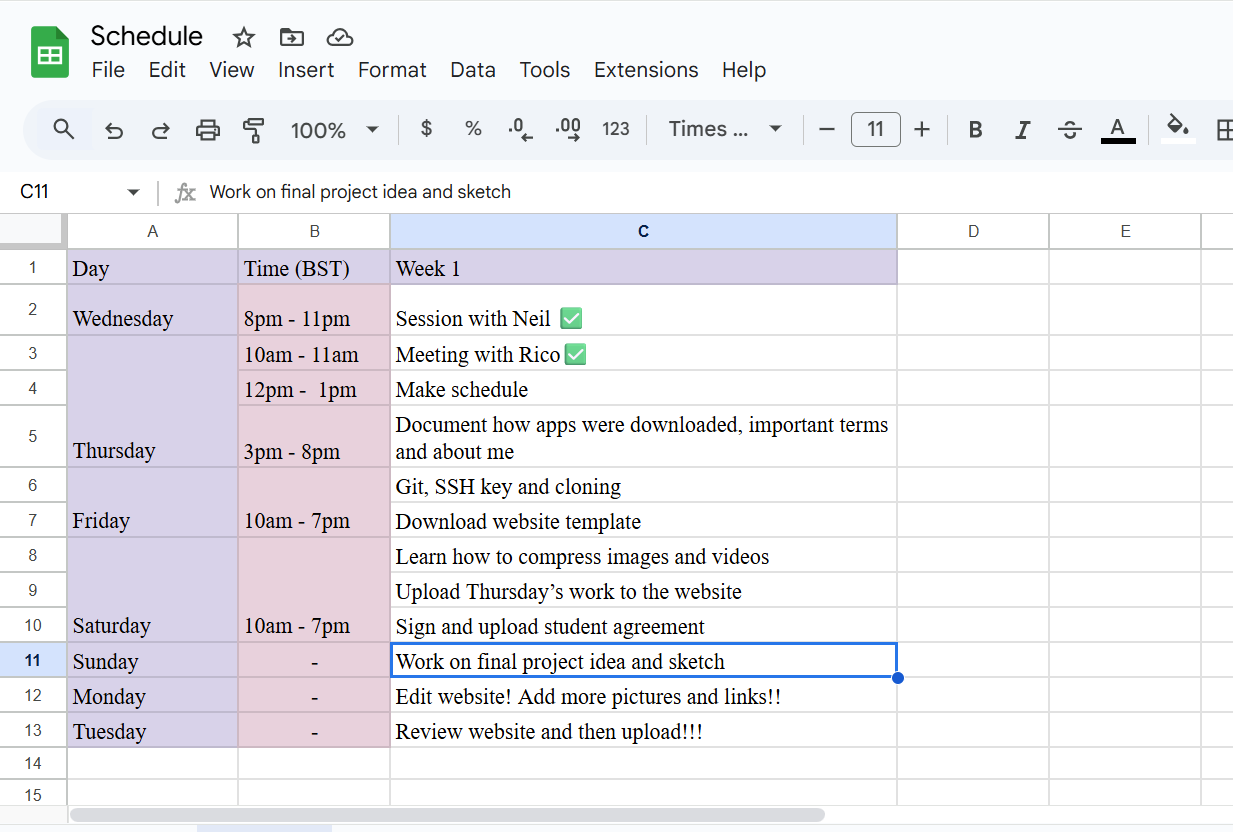This screenshot has height=832, width=1233.
Task: Toggle bold formatting on cell C11
Action: (974, 129)
